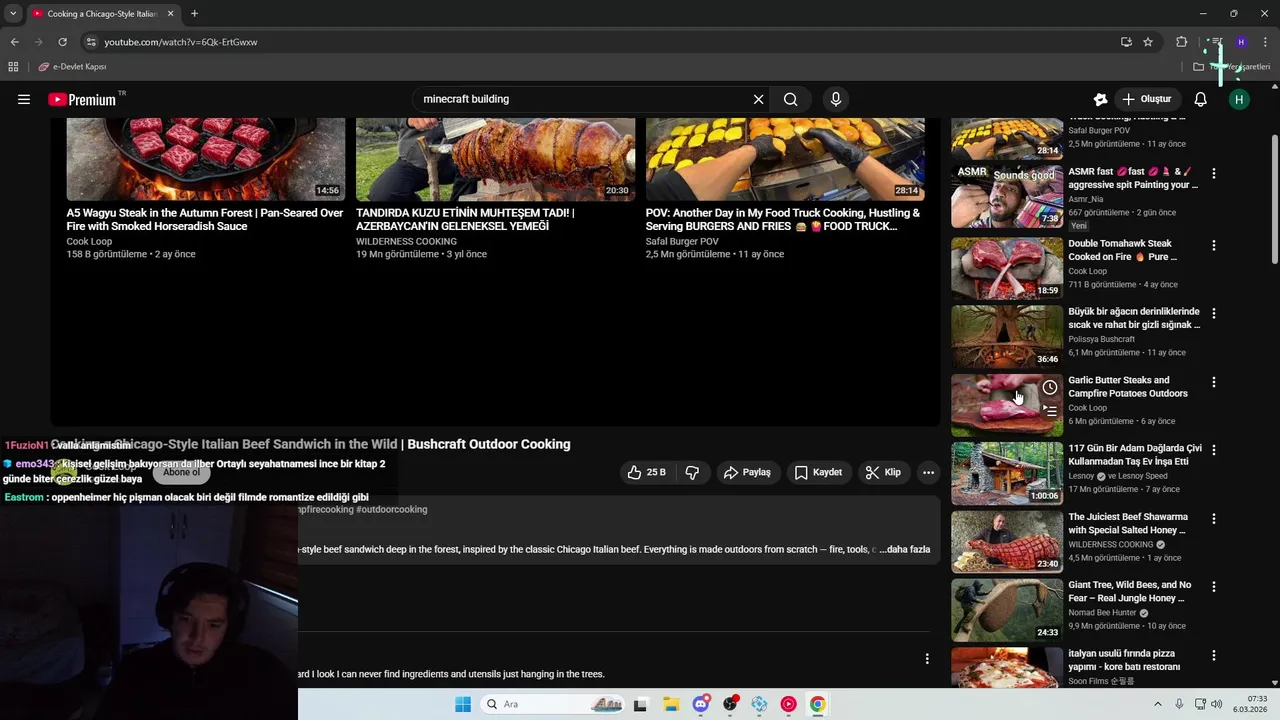Add Garlic Butter Steaks to watch later

pyautogui.click(x=1050, y=388)
